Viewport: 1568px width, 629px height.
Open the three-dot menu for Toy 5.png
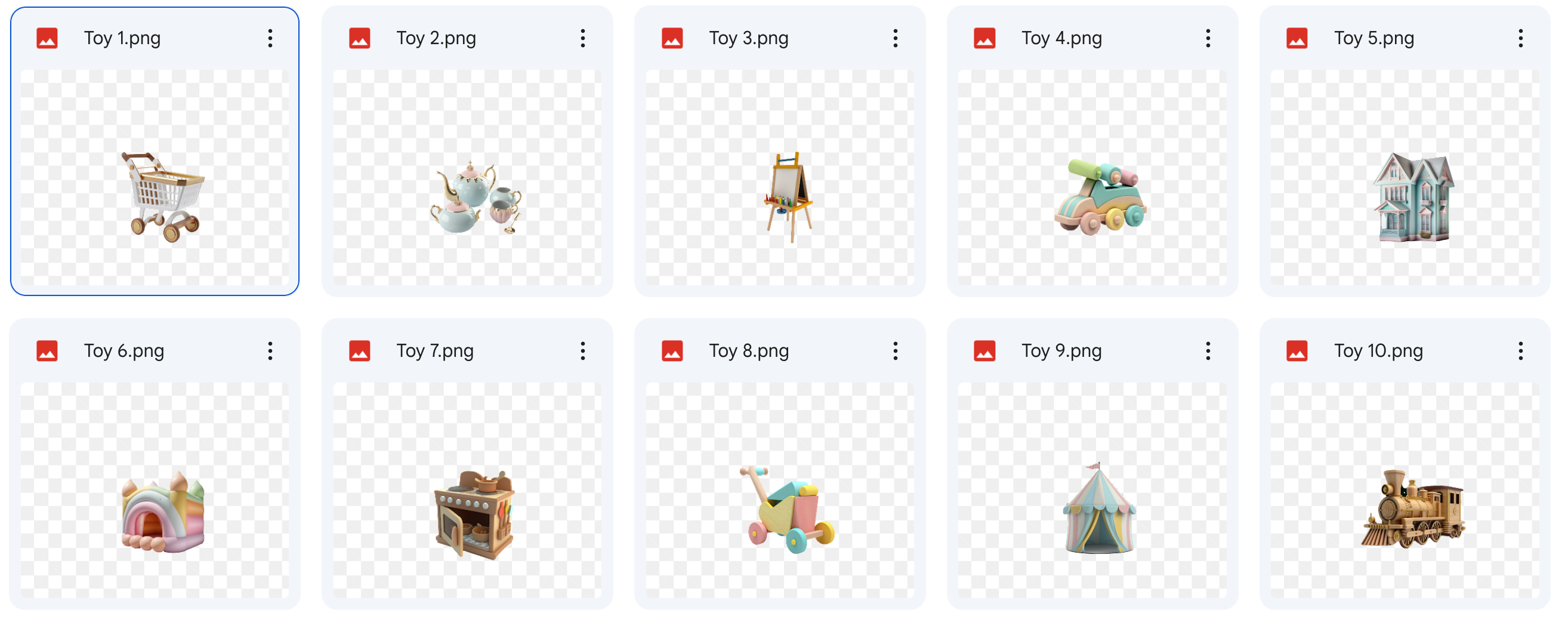point(1520,38)
